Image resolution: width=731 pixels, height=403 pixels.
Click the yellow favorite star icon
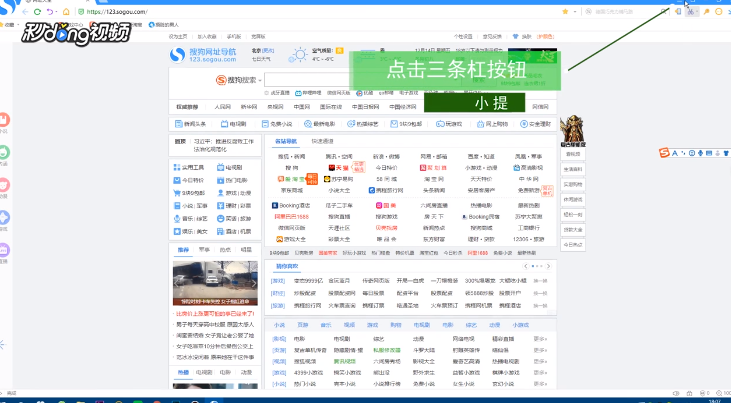pyautogui.click(x=565, y=11)
